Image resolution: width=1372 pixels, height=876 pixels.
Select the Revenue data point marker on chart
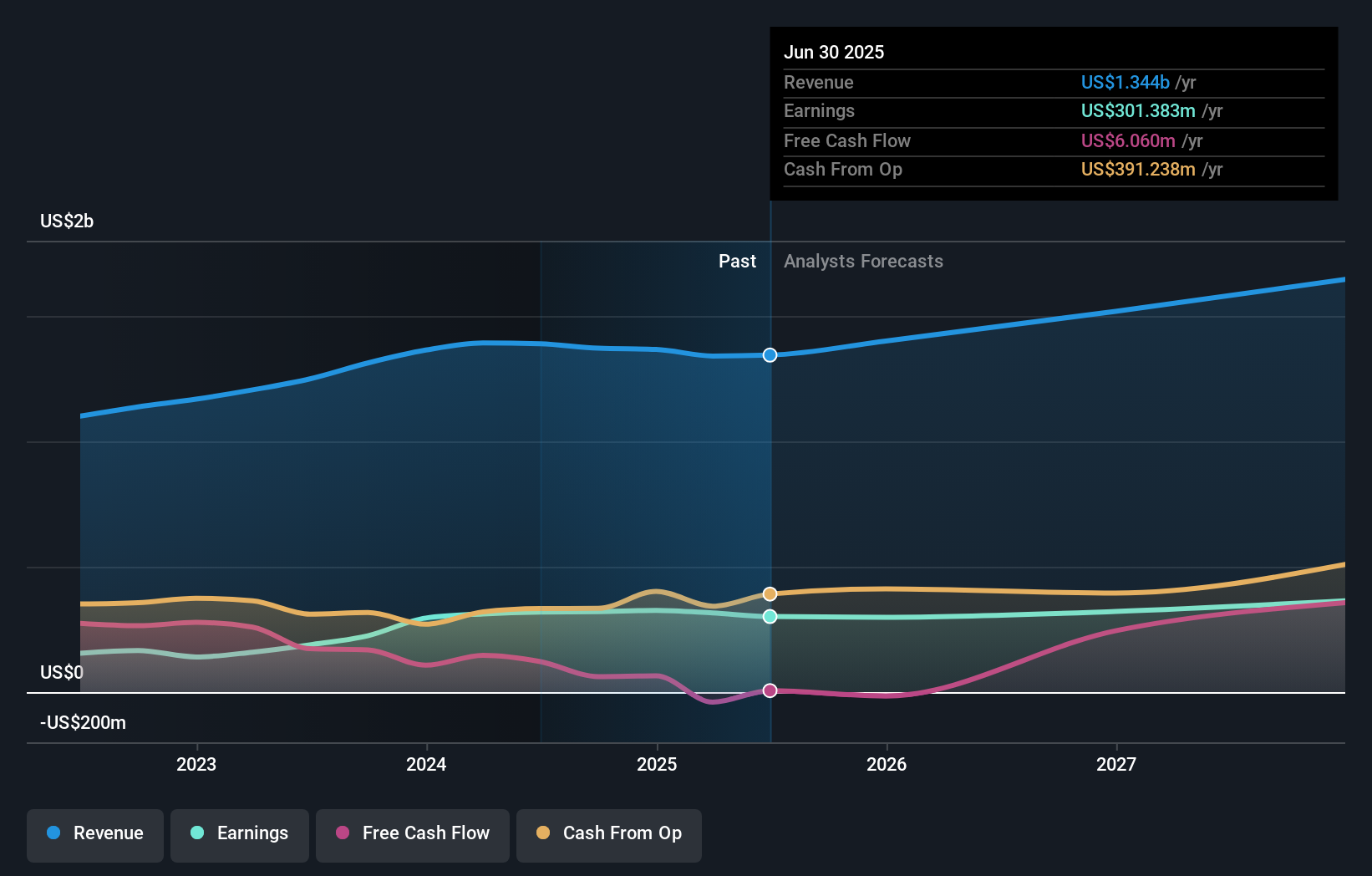(x=770, y=355)
